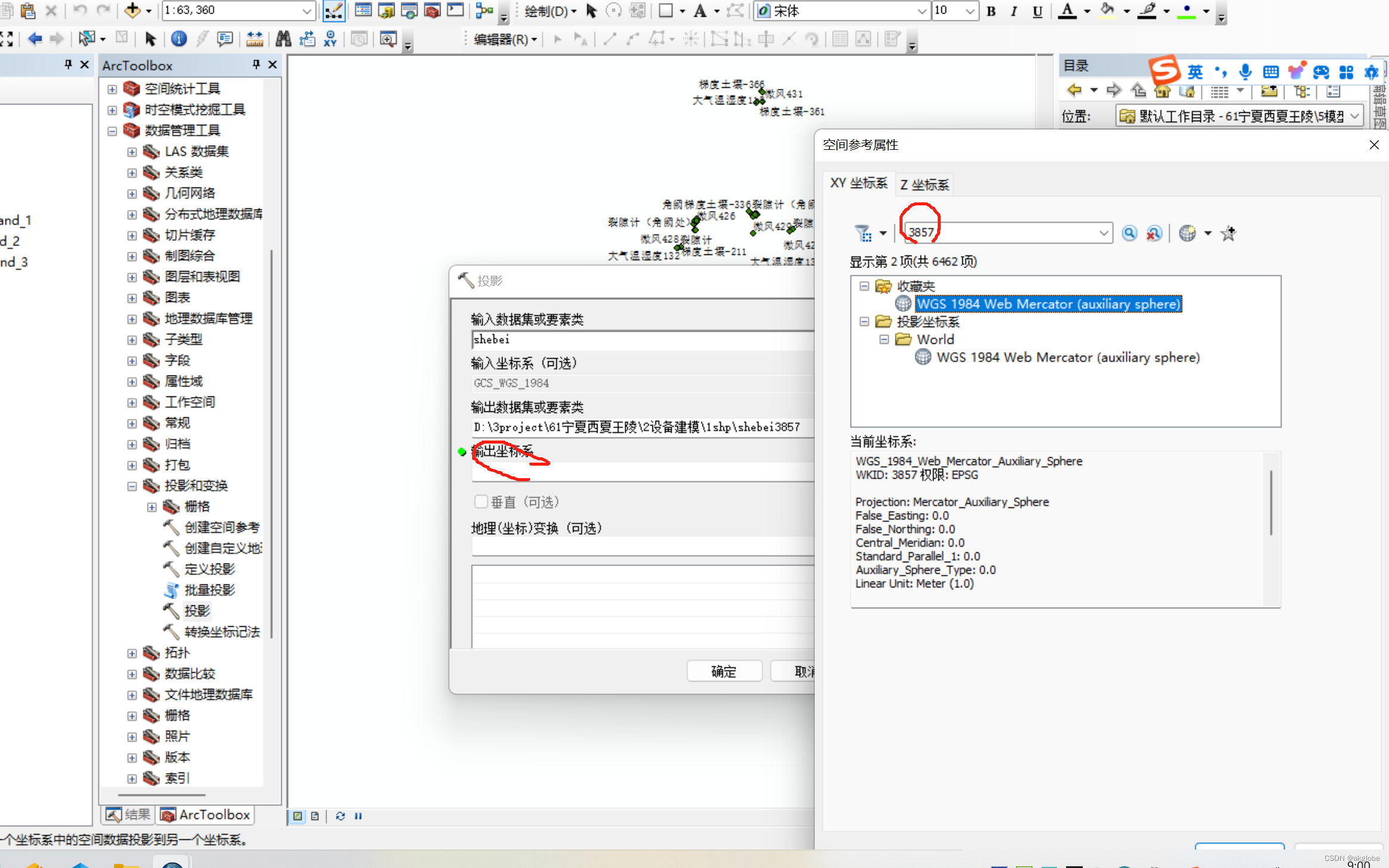Click the Identify tool icon

tap(178, 39)
